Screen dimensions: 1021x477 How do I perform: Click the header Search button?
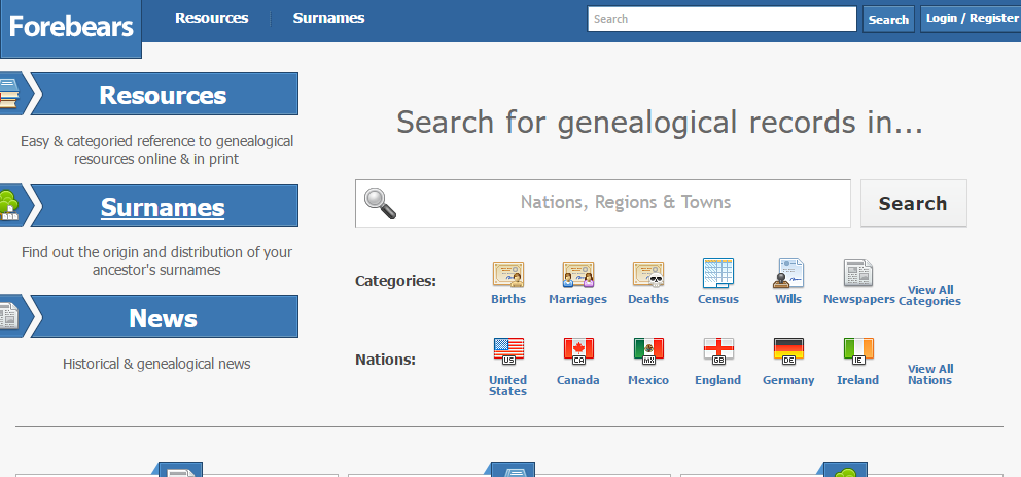[x=888, y=20]
